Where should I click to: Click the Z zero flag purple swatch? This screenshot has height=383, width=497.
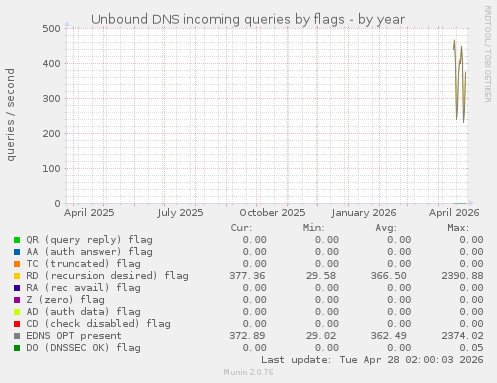click(17, 300)
